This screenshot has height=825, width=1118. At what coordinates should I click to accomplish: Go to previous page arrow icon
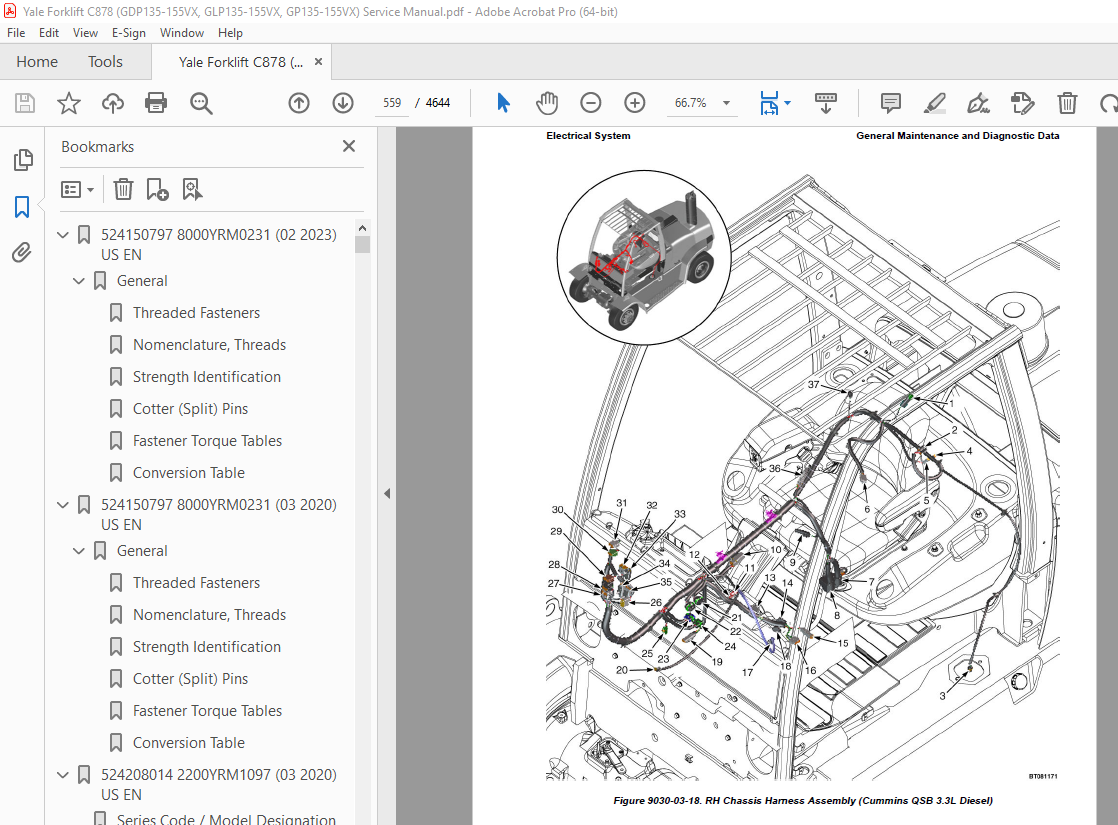click(299, 103)
